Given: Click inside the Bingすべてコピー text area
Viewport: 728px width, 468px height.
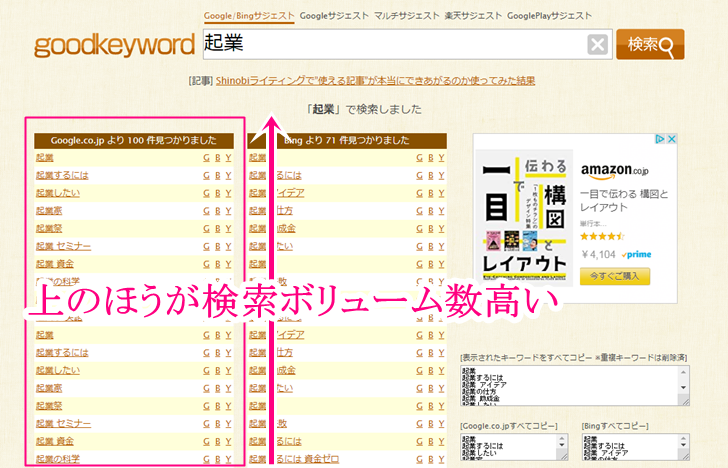Looking at the screenshot, I should coord(630,447).
